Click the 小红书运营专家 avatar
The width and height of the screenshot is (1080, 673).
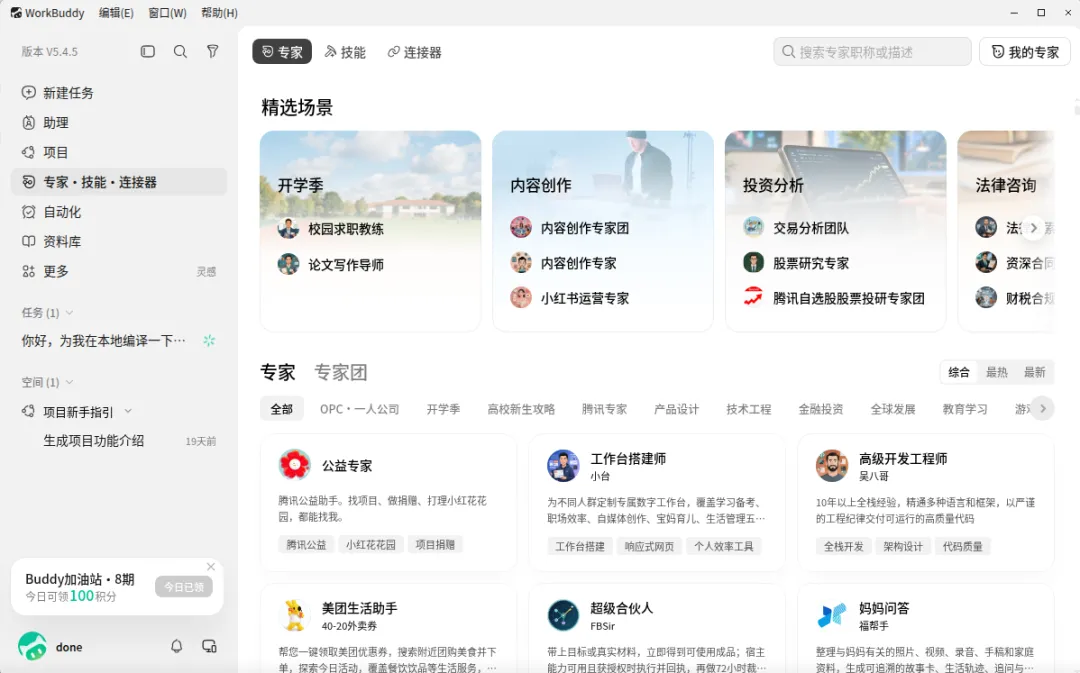pos(521,298)
